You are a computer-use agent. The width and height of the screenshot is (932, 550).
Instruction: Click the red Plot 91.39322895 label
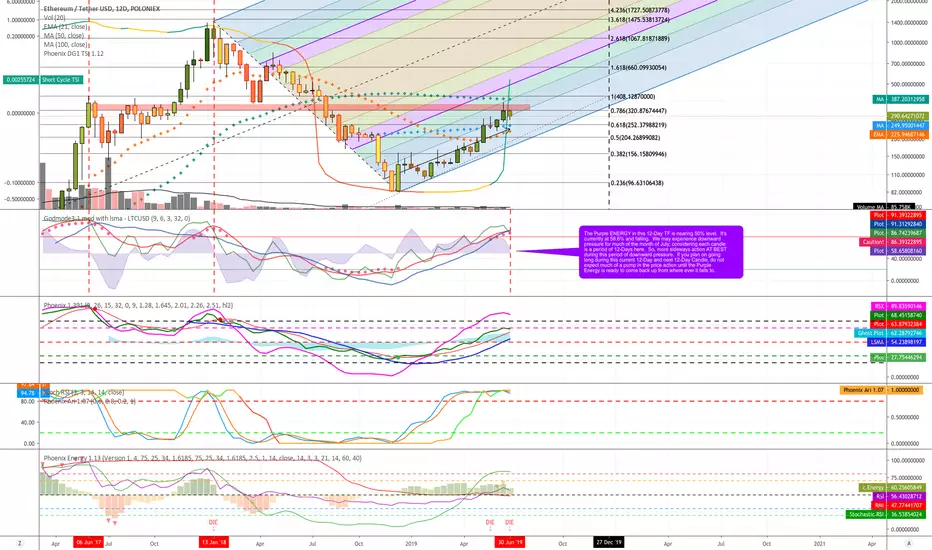point(899,215)
